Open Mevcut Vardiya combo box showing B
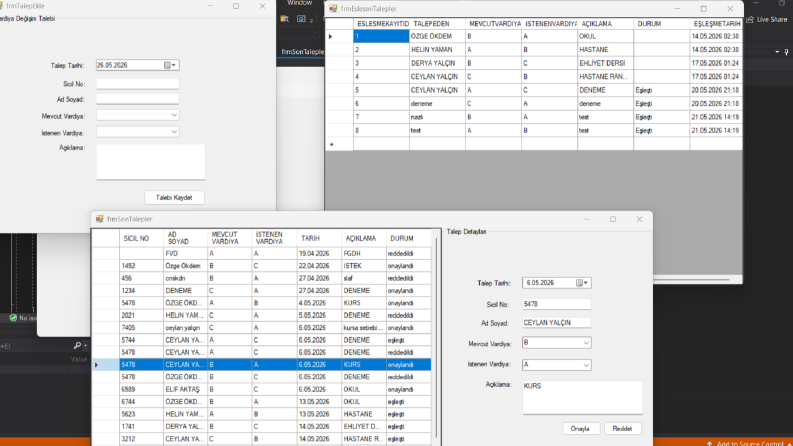The height and width of the screenshot is (446, 793). pos(556,343)
